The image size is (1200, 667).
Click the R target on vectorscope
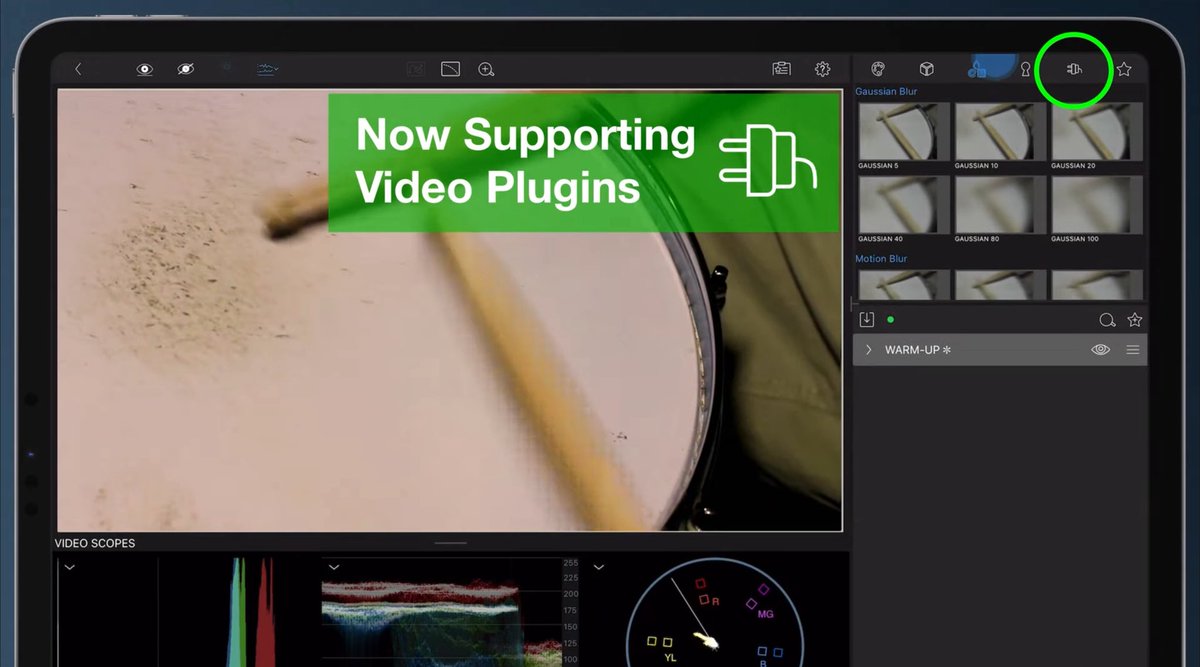[x=715, y=601]
